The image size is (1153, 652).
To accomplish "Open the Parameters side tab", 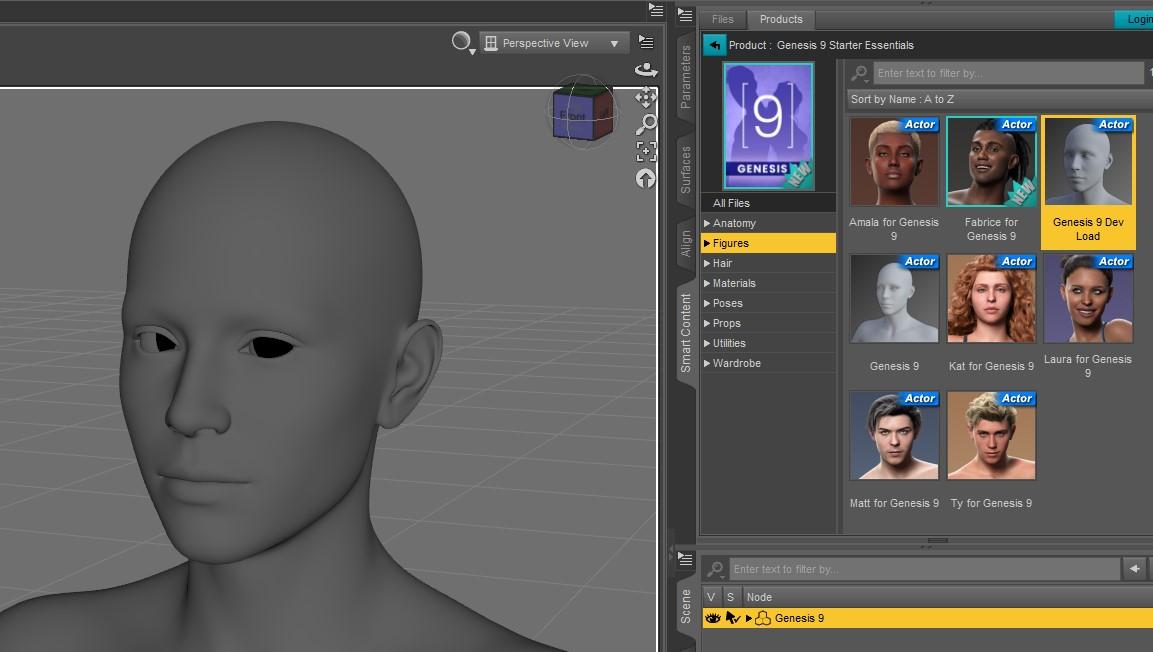I will point(686,77).
